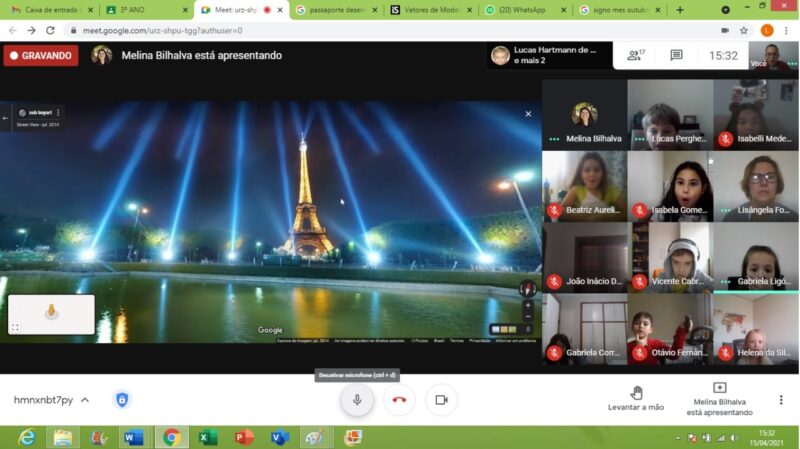Open Excel from the taskbar
The image size is (800, 449).
point(208,437)
